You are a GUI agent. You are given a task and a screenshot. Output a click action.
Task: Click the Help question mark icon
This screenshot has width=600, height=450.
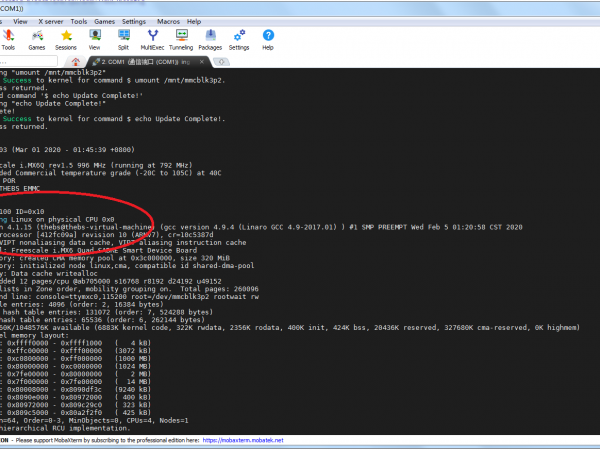[268, 37]
